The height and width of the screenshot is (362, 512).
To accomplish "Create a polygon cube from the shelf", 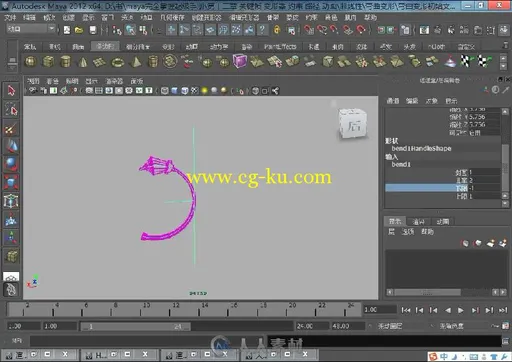I will [x=49, y=62].
